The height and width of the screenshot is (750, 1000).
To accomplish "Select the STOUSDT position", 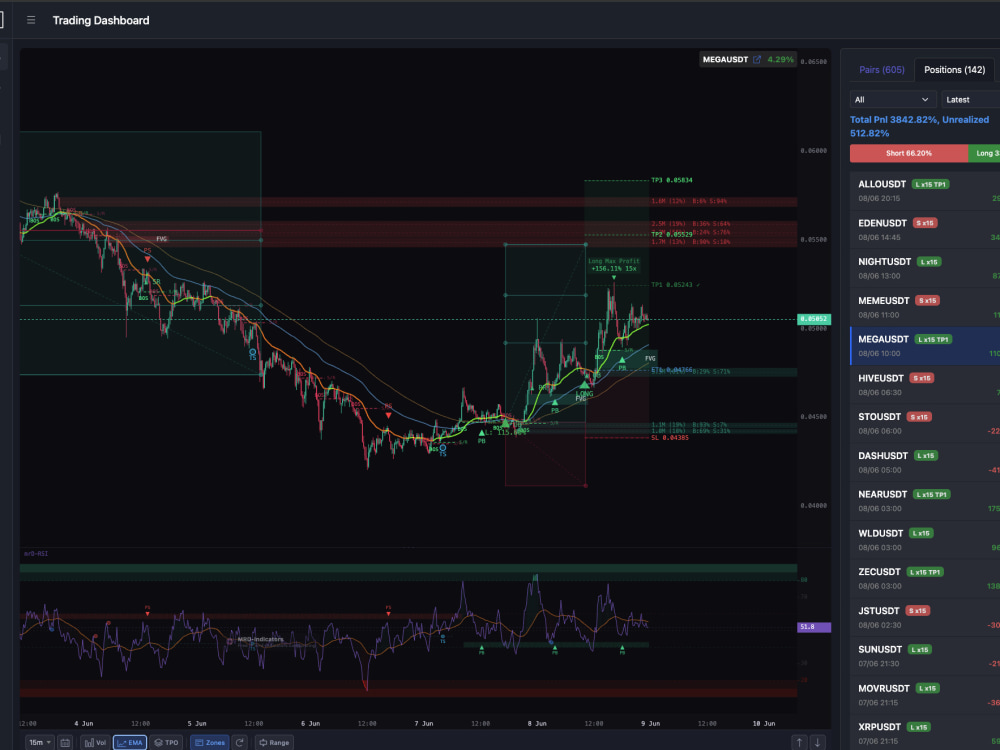I will pos(925,423).
